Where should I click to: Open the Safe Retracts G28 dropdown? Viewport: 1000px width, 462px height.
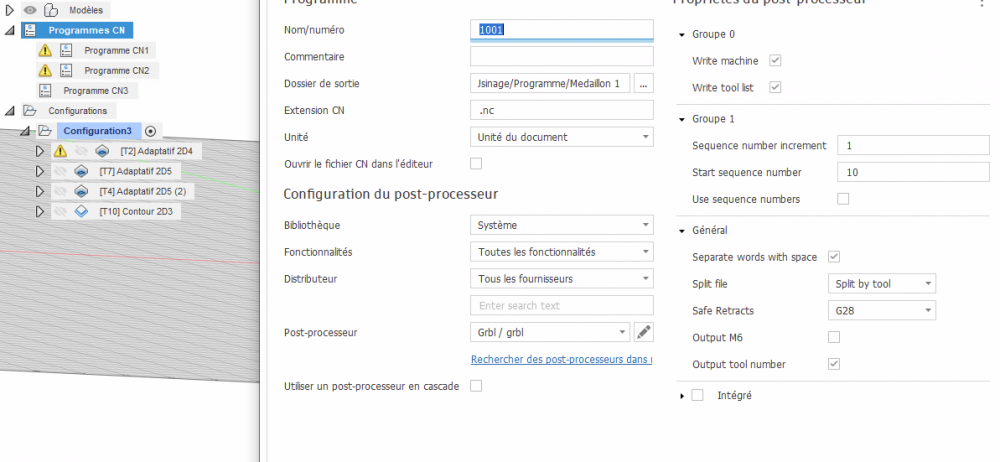[x=882, y=311]
